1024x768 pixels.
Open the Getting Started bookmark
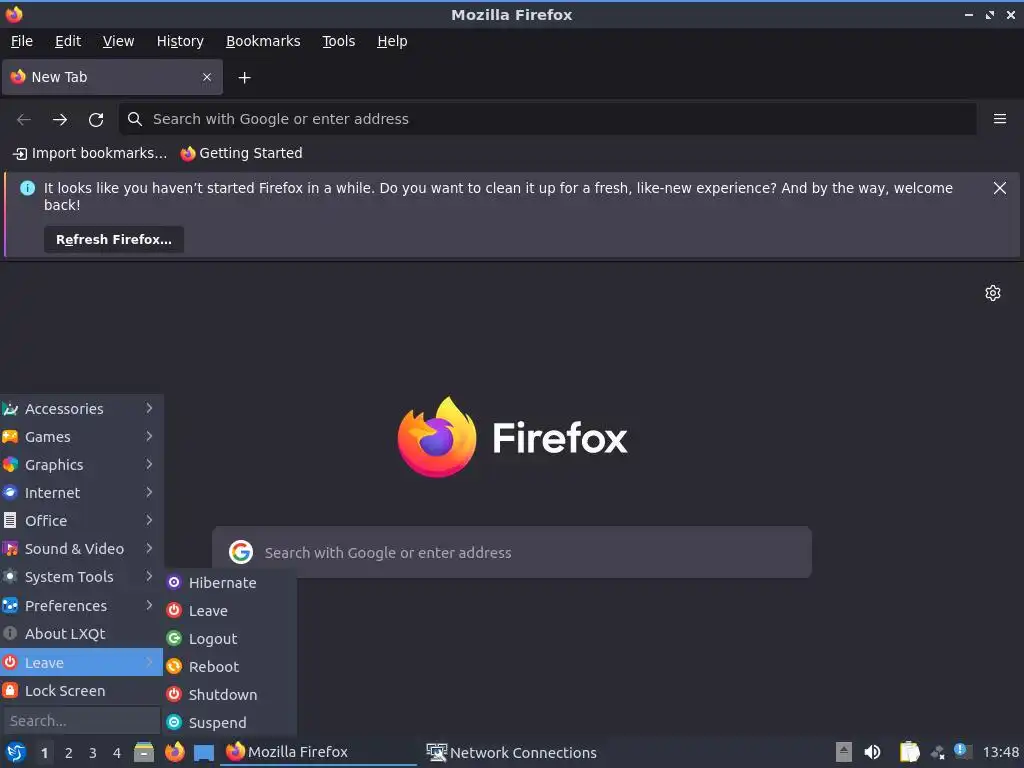tap(242, 153)
